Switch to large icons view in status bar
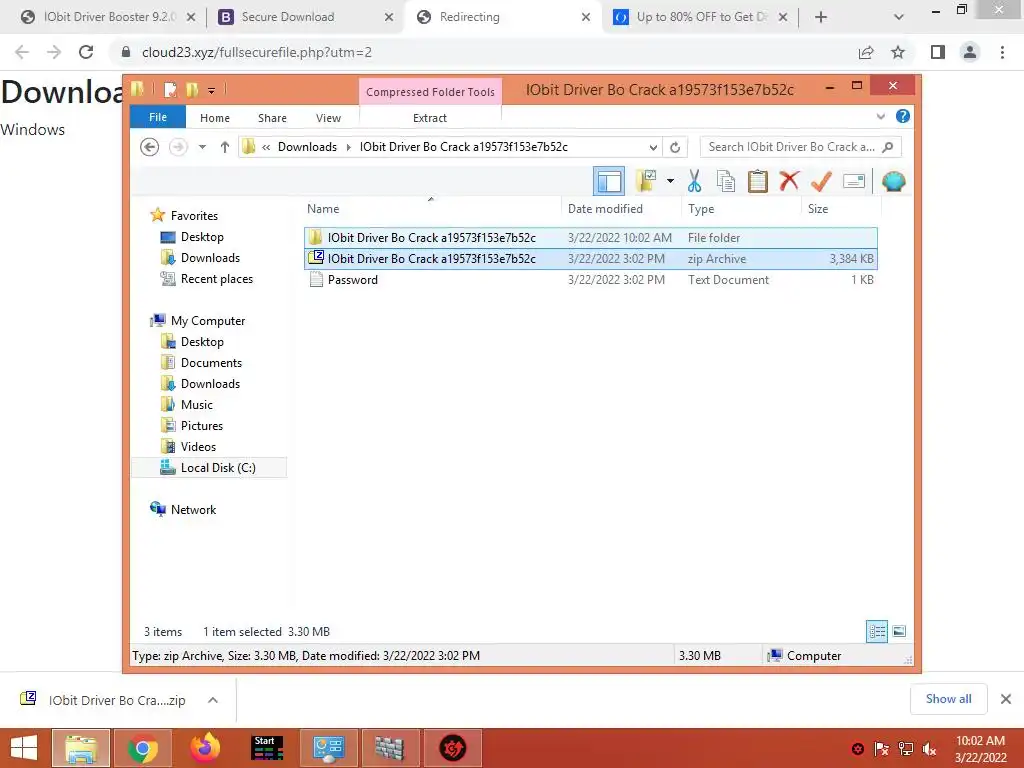 [x=899, y=632]
